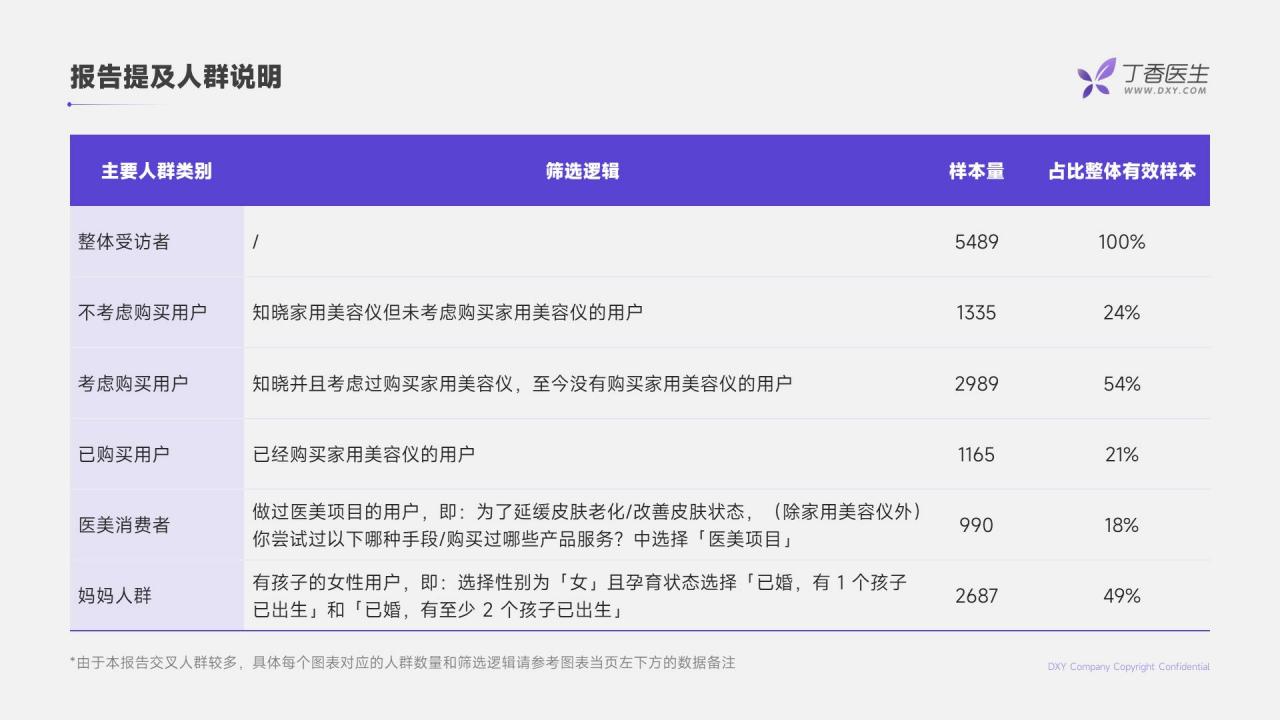Click the WWW.DXY.COM text under logo

pyautogui.click(x=1165, y=91)
